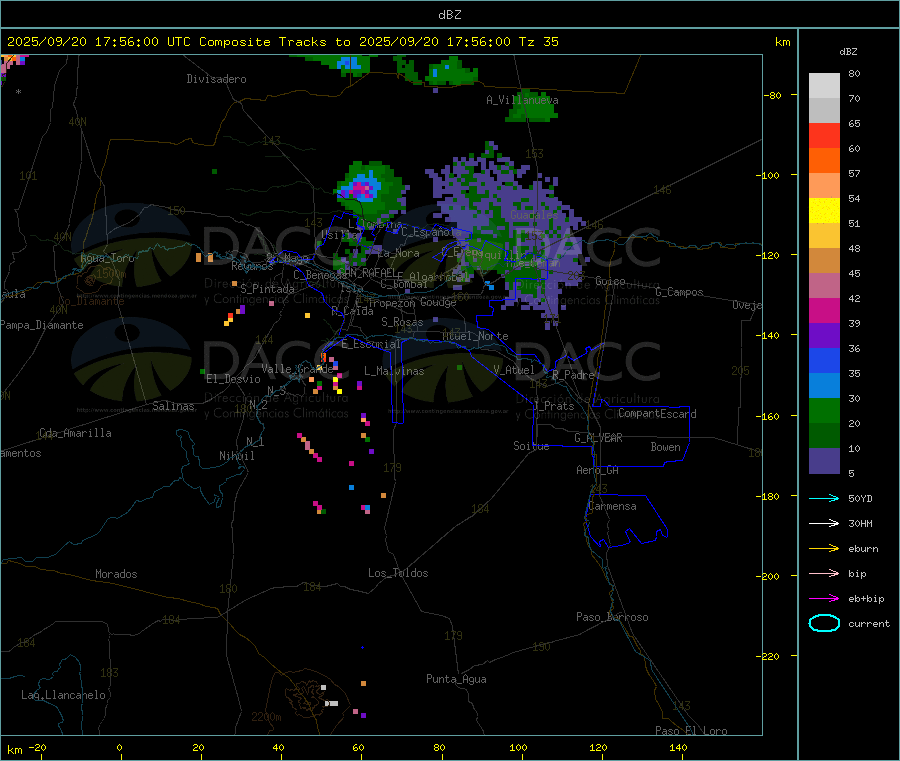Click the magenta eb+bip arrow in legend
The width and height of the screenshot is (900, 761).
point(824,599)
